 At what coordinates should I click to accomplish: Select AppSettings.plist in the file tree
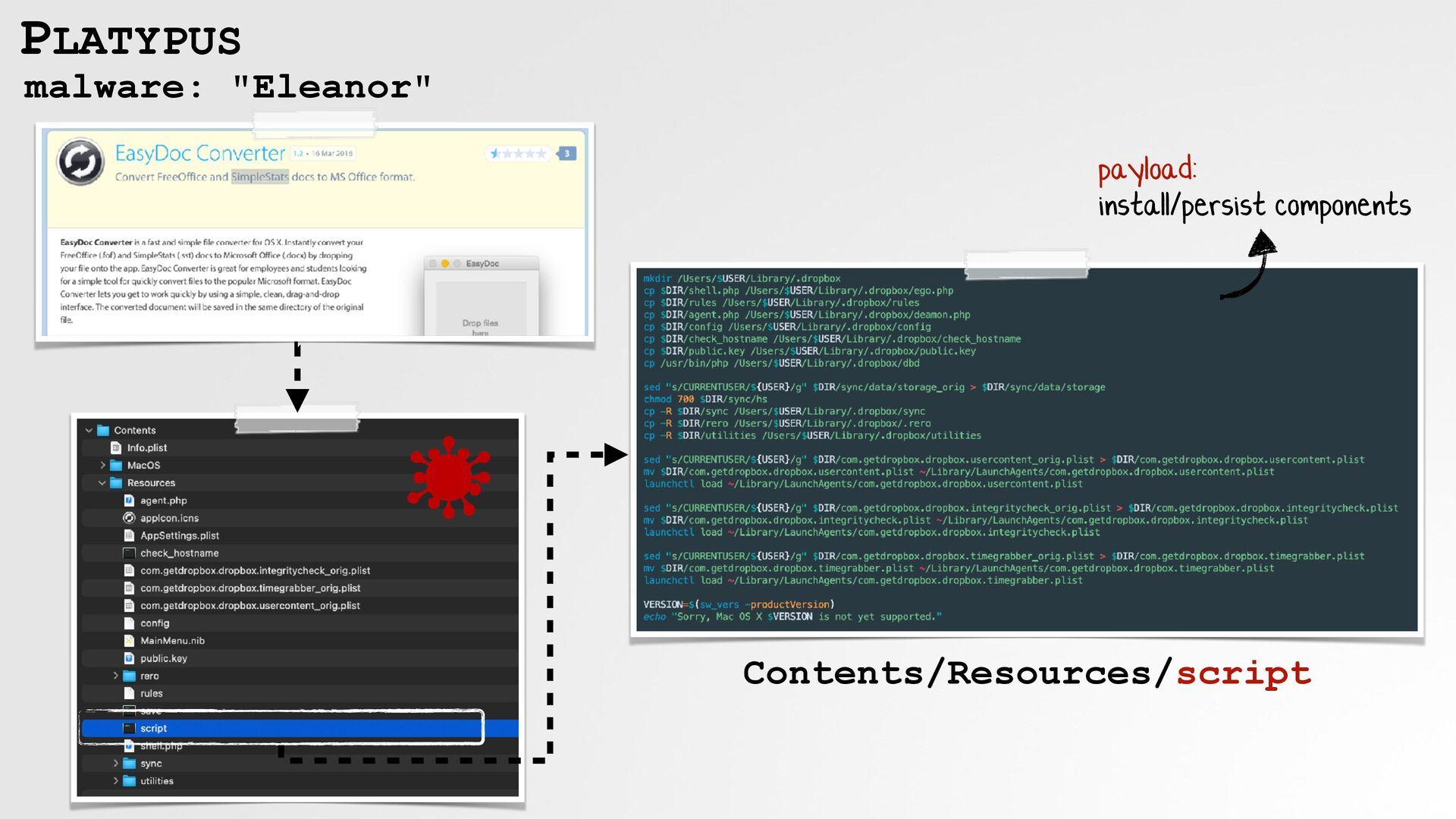[180, 535]
